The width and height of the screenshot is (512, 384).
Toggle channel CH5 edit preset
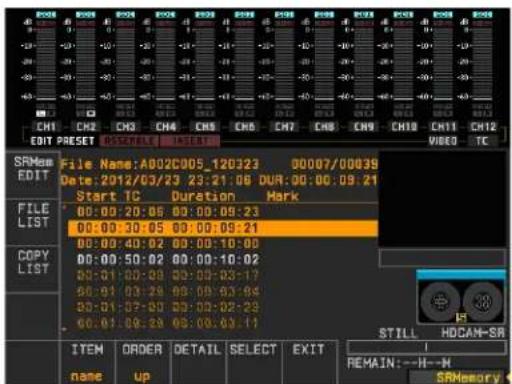(205, 127)
